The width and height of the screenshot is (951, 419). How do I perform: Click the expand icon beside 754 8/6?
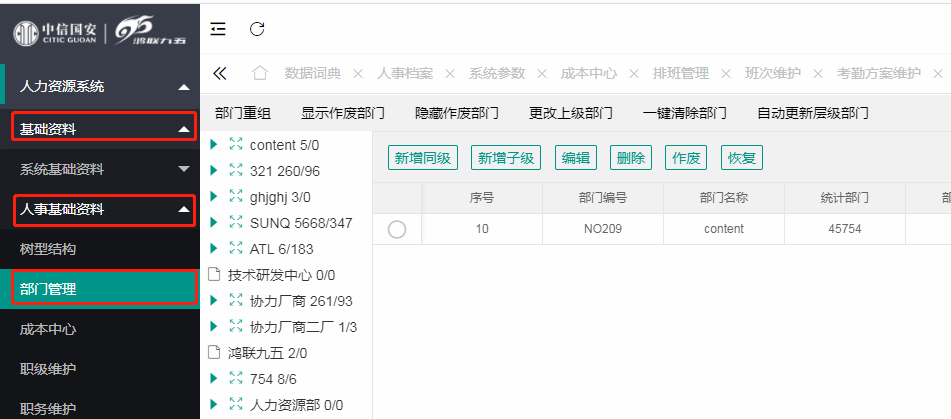(235, 378)
